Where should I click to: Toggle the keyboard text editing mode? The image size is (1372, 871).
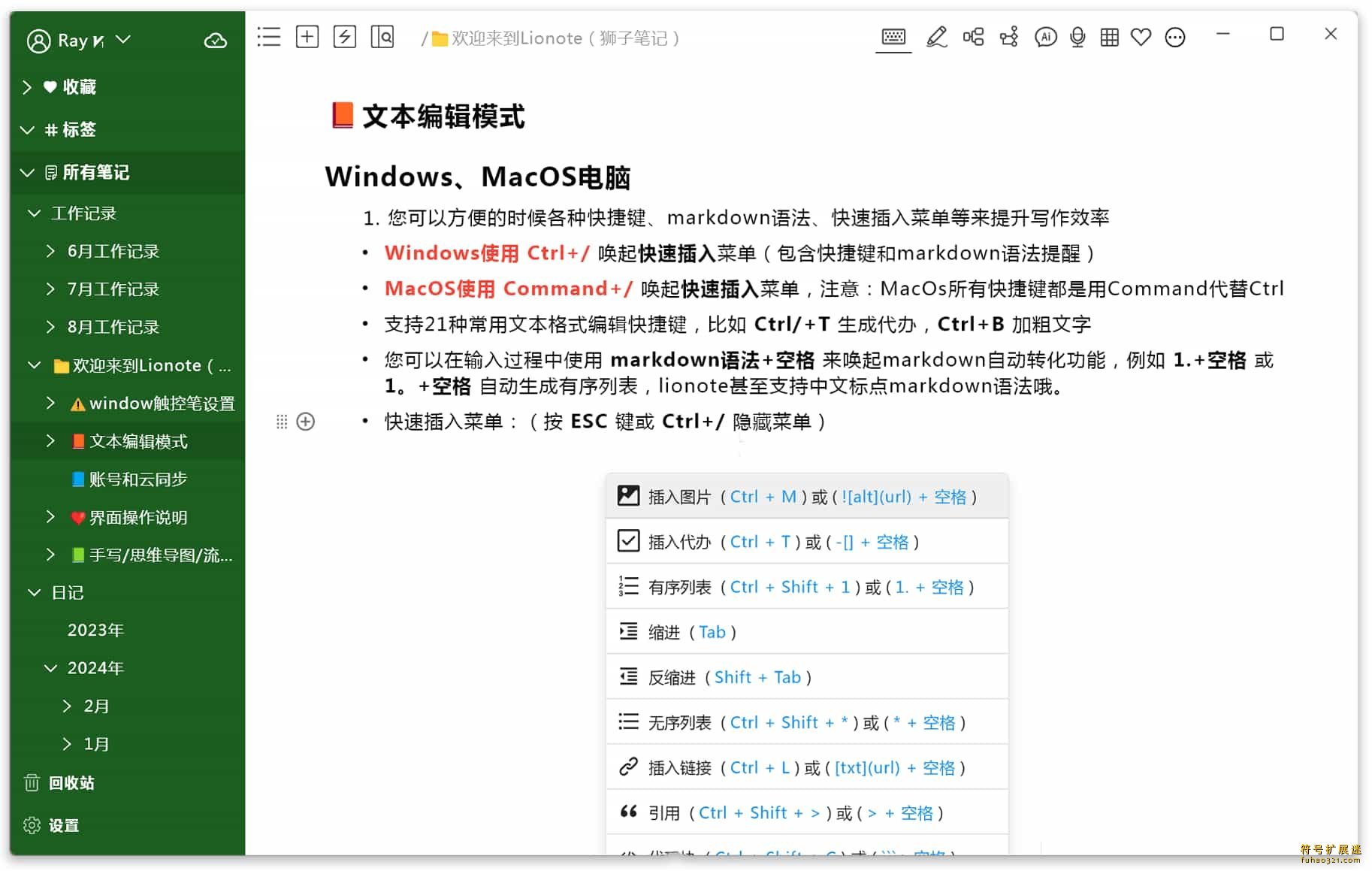click(893, 37)
